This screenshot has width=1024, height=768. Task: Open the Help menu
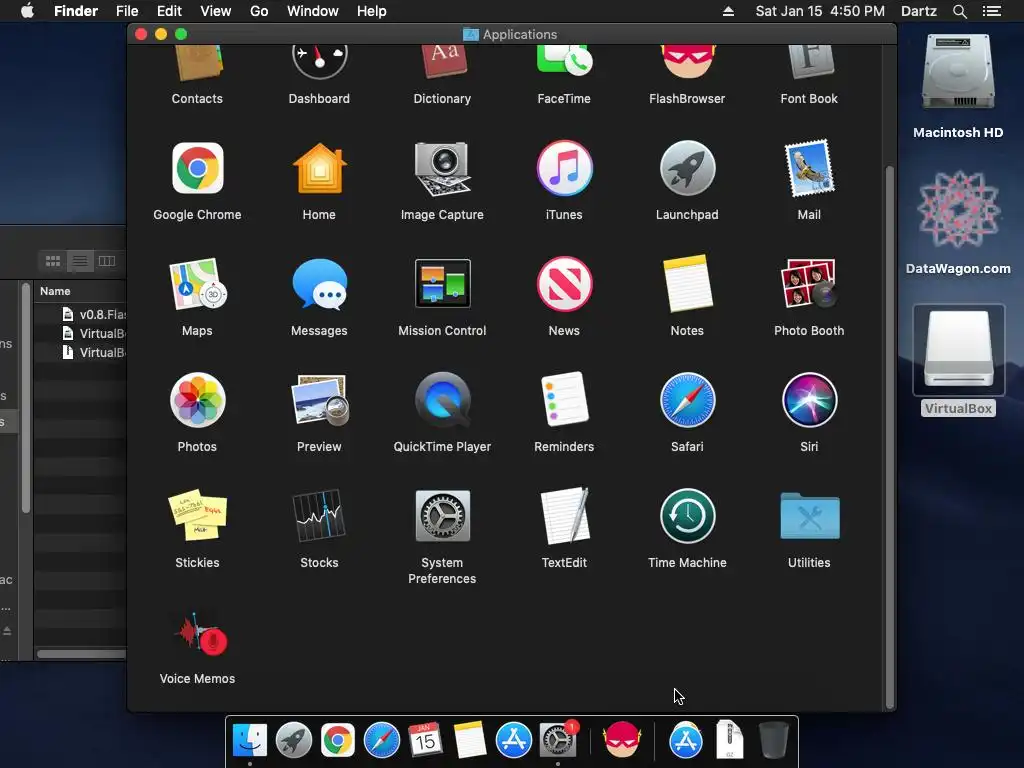[x=372, y=11]
